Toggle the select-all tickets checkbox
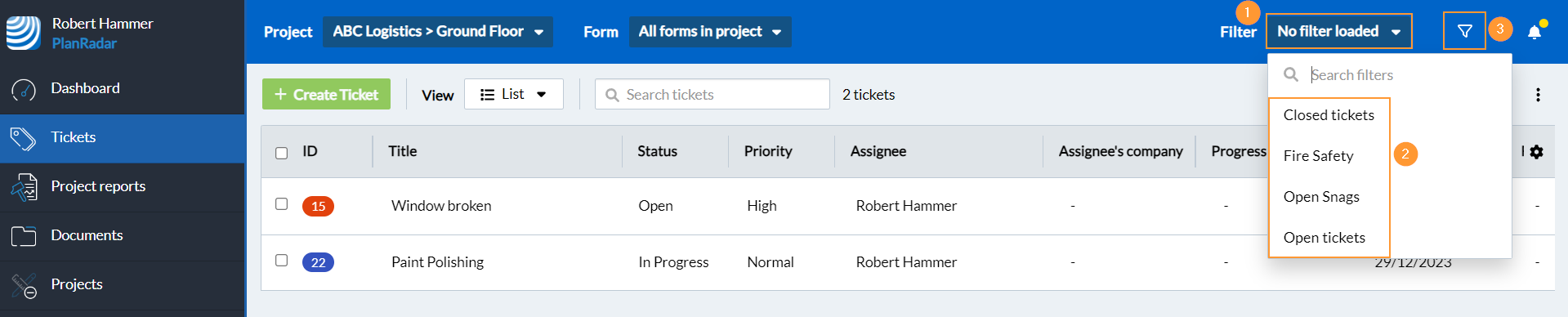The width and height of the screenshot is (1568, 317). pos(282,153)
